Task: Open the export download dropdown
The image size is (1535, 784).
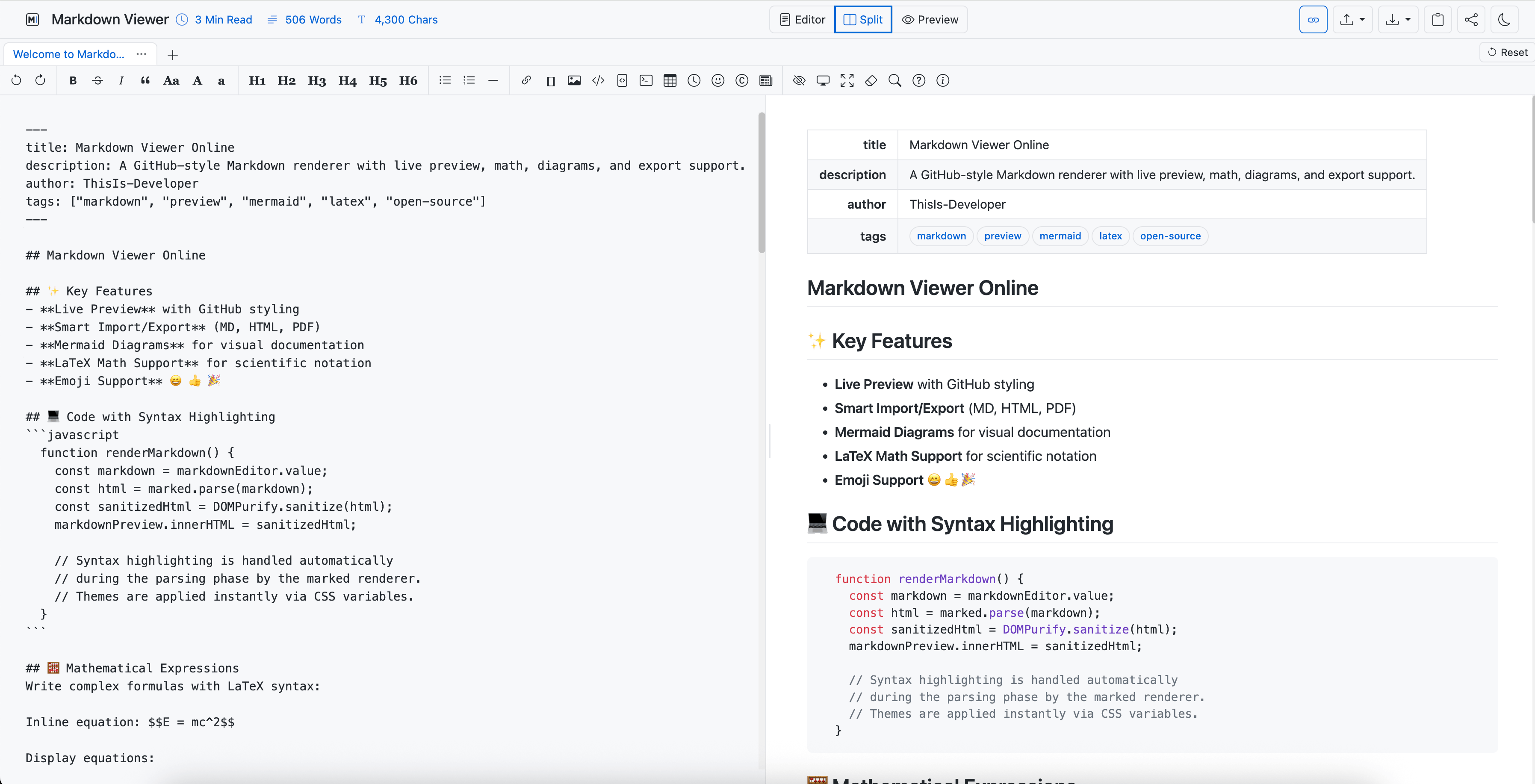Action: pos(1398,20)
